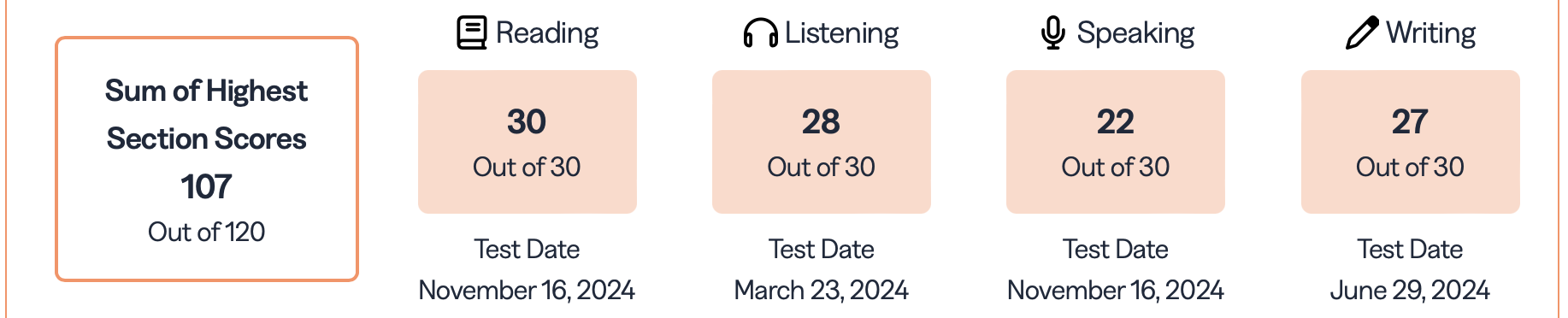Open the Listening score card showing 28

tap(822, 142)
